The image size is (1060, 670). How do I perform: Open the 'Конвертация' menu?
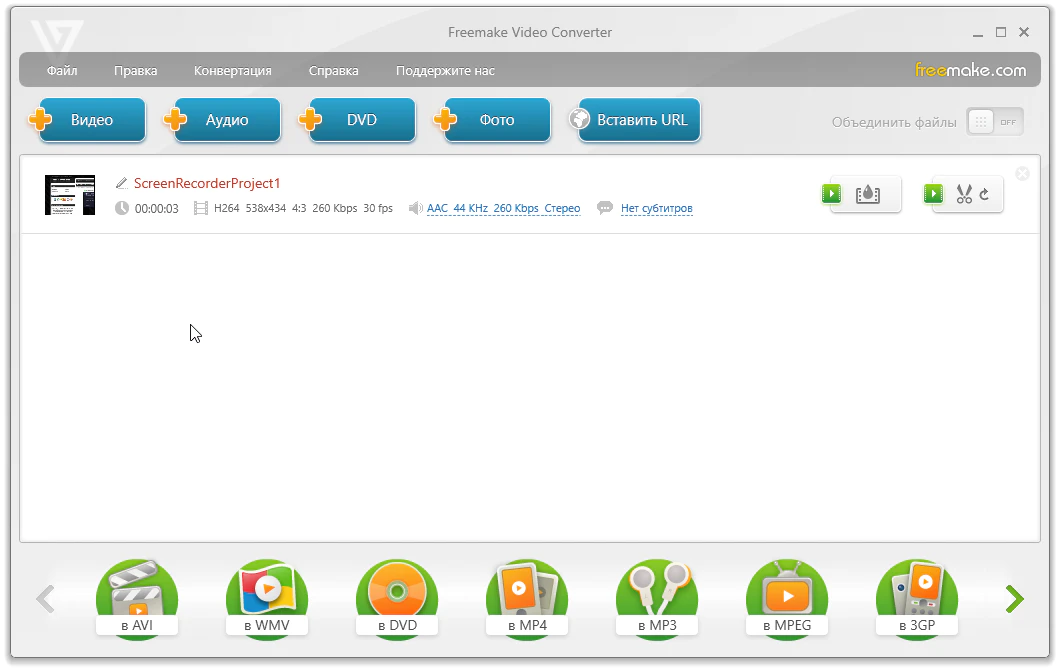[x=232, y=71]
